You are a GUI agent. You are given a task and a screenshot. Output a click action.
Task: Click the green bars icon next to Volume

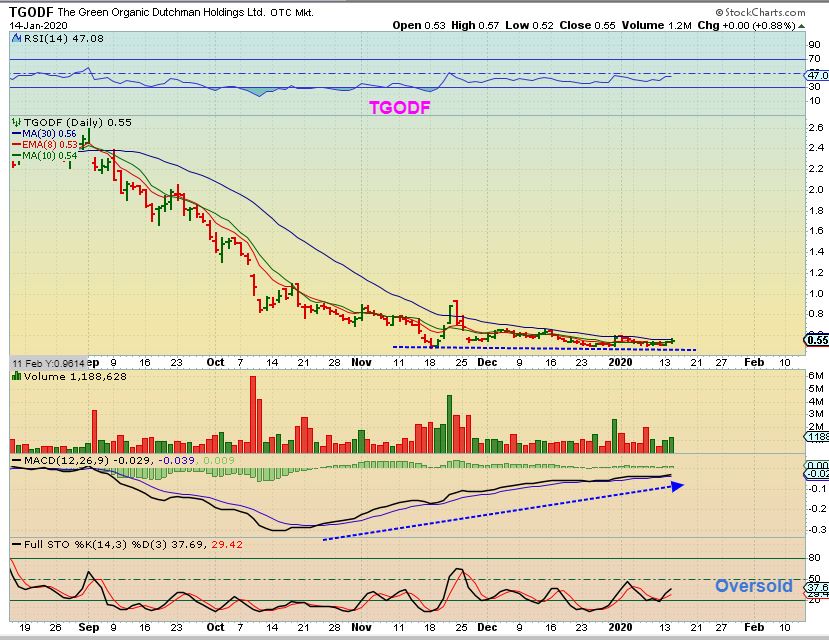click(x=16, y=376)
